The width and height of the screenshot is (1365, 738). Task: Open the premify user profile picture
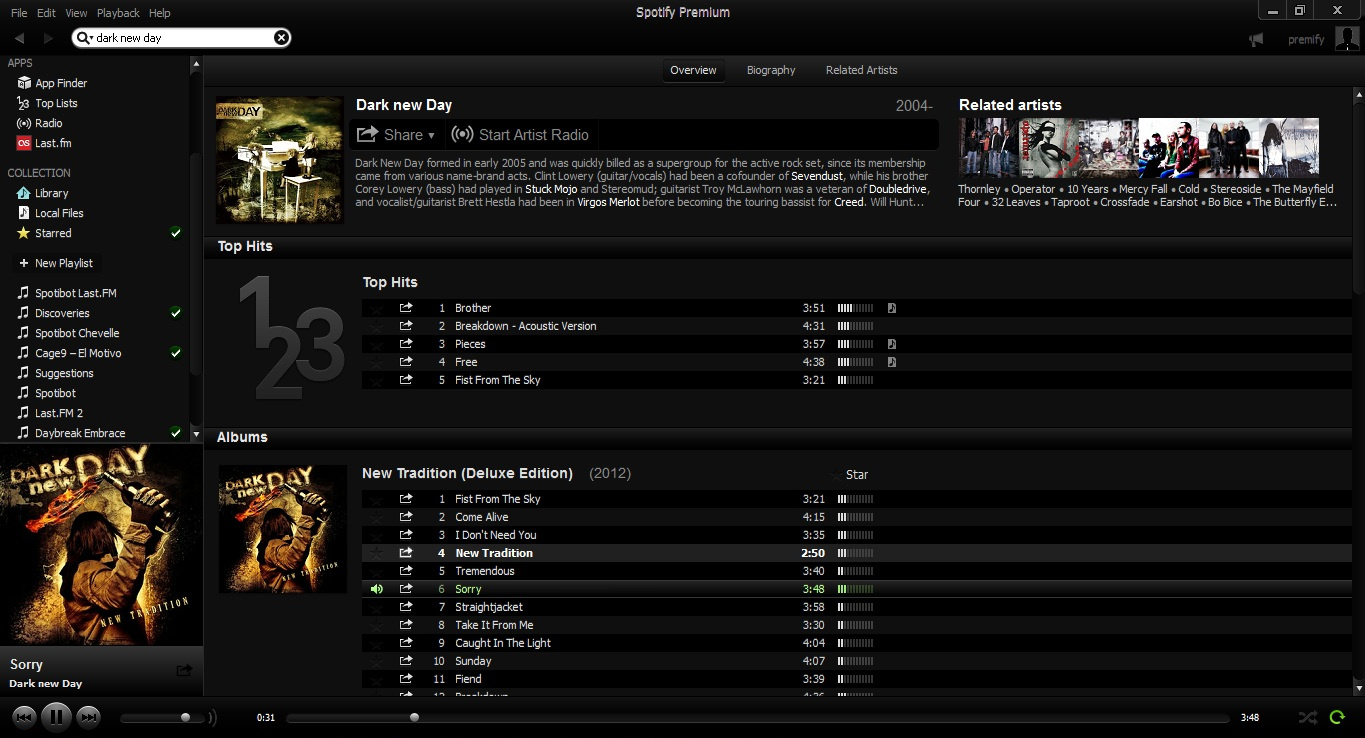click(x=1347, y=40)
